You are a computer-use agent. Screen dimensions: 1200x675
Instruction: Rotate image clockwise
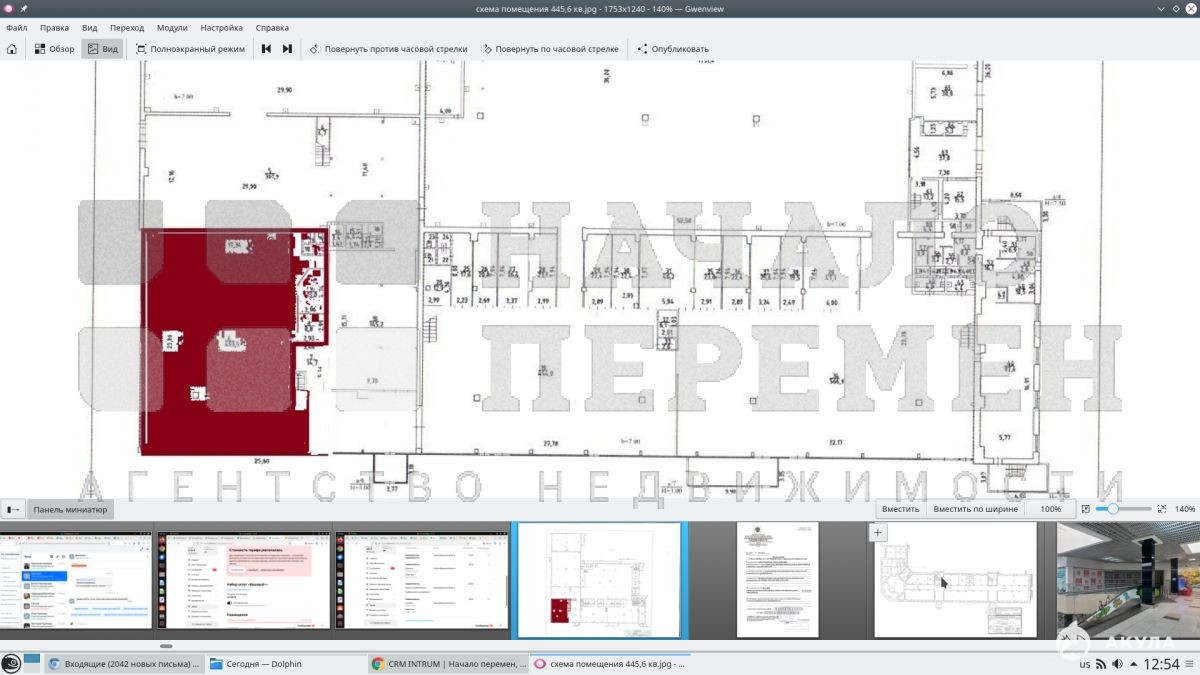(549, 48)
